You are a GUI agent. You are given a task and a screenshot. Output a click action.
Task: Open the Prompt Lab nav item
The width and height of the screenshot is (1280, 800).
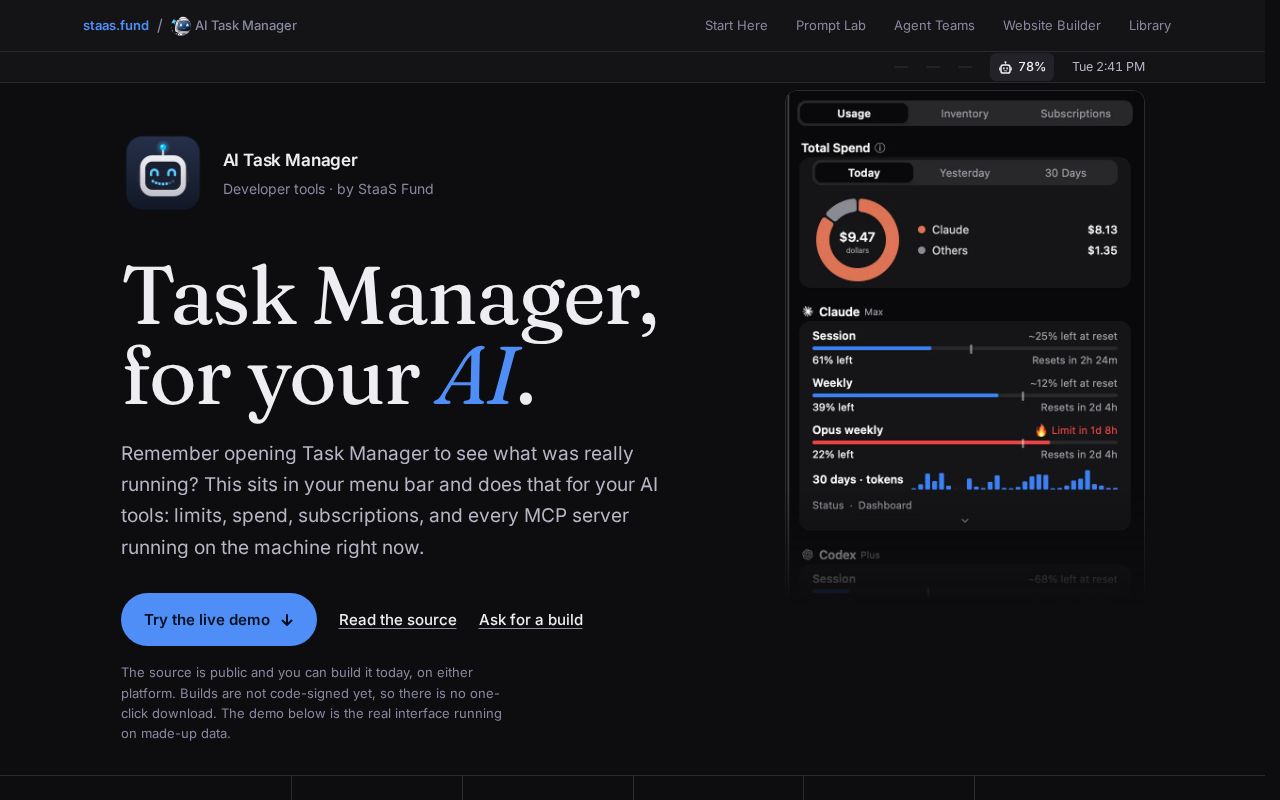[x=831, y=26]
